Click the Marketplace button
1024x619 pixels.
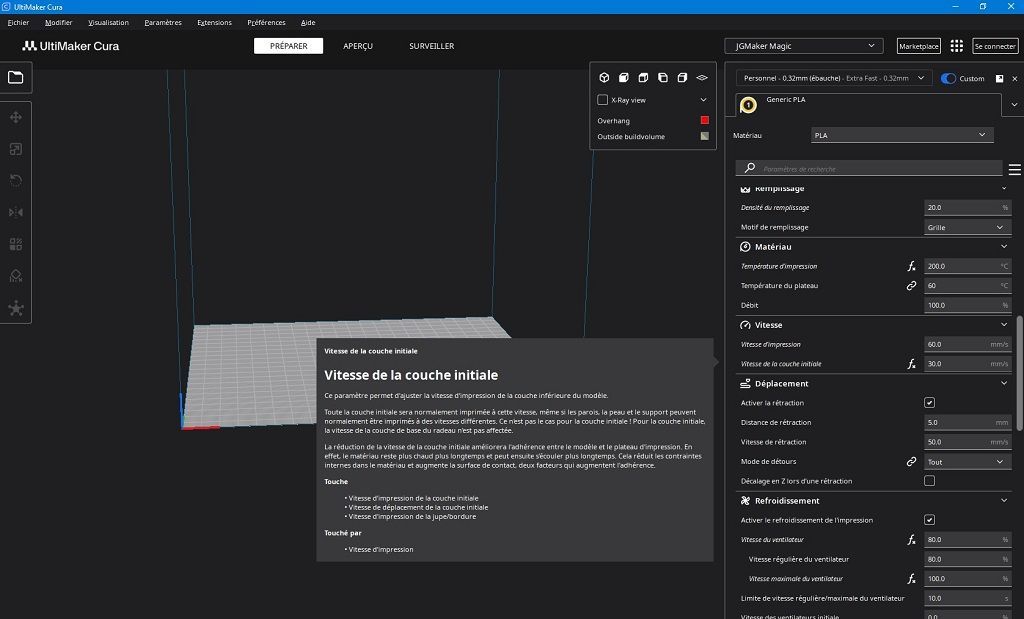pyautogui.click(x=919, y=46)
